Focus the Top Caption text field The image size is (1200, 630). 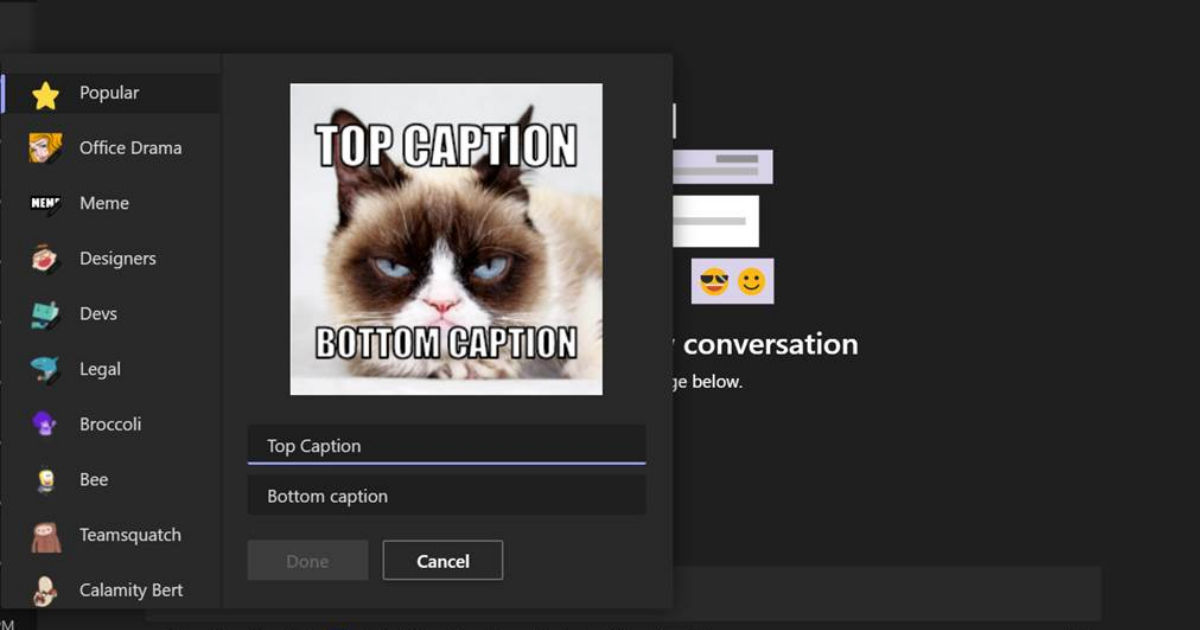tap(446, 445)
